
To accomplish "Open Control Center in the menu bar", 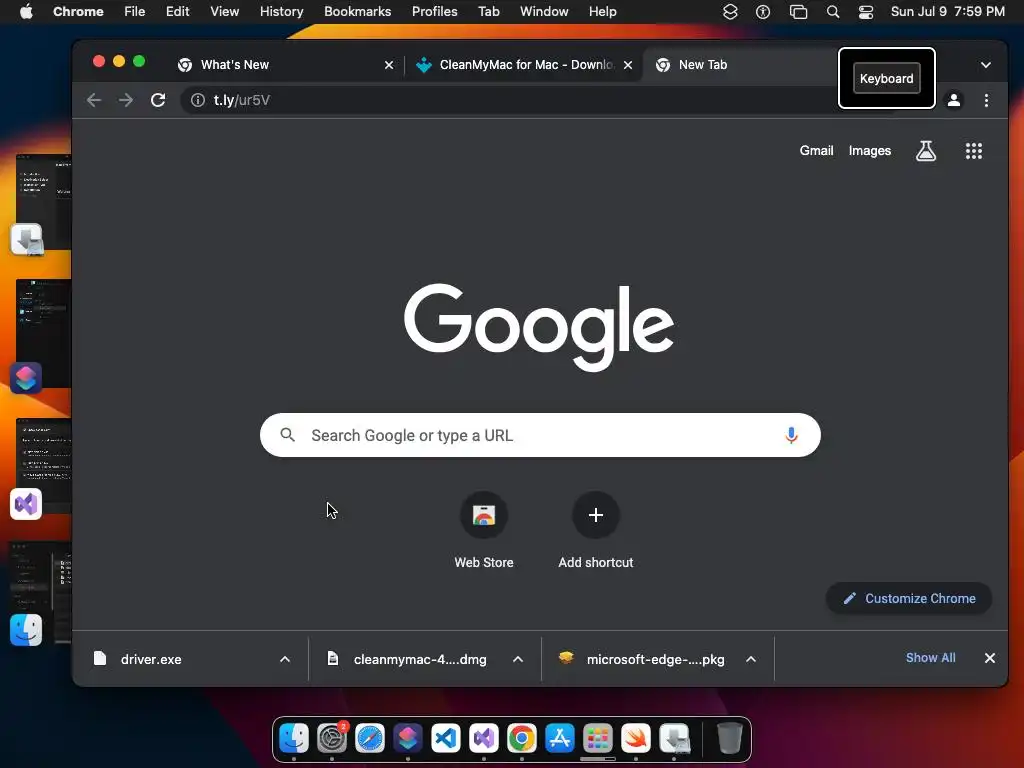I will pyautogui.click(x=866, y=12).
